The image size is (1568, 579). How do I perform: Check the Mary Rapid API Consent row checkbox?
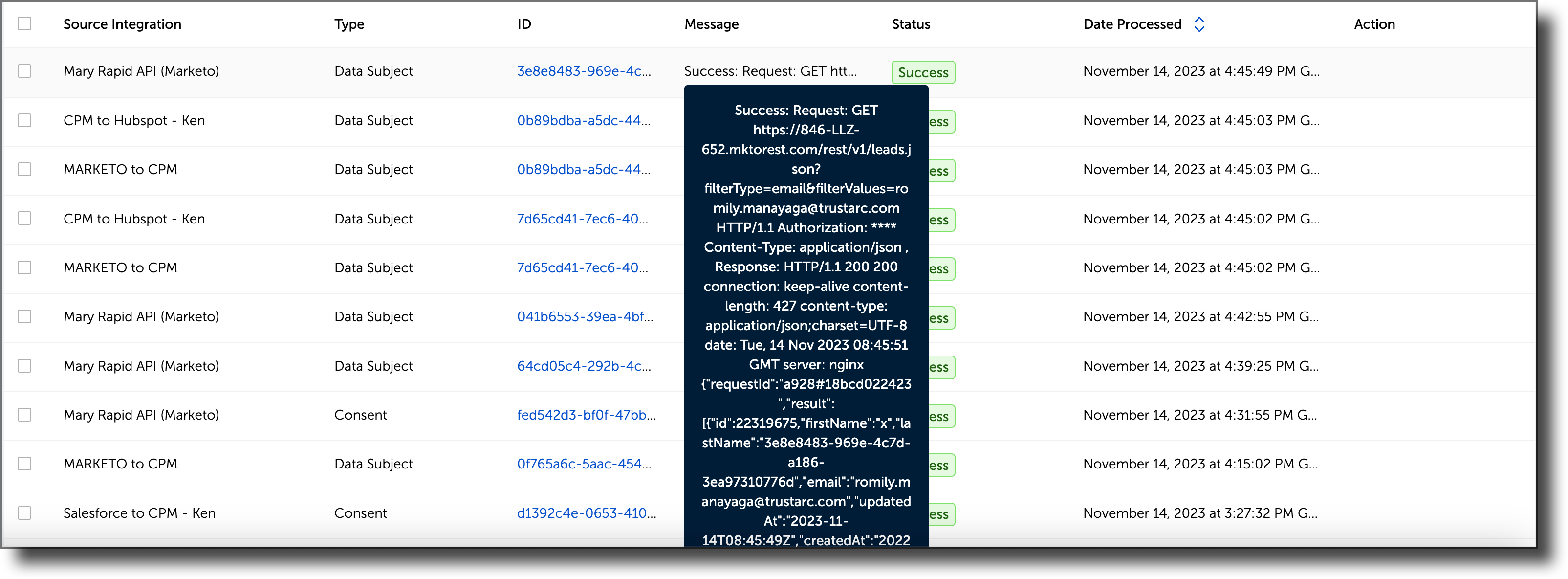tap(24, 415)
